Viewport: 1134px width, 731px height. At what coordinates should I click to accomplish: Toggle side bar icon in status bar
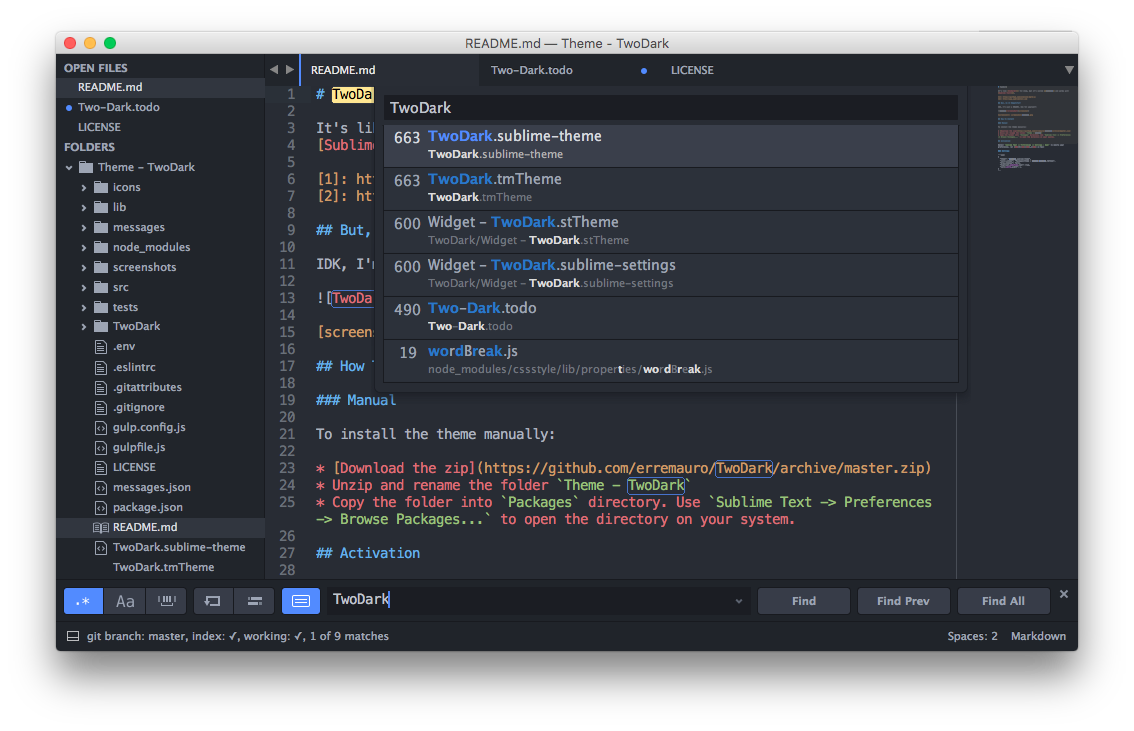[73, 636]
